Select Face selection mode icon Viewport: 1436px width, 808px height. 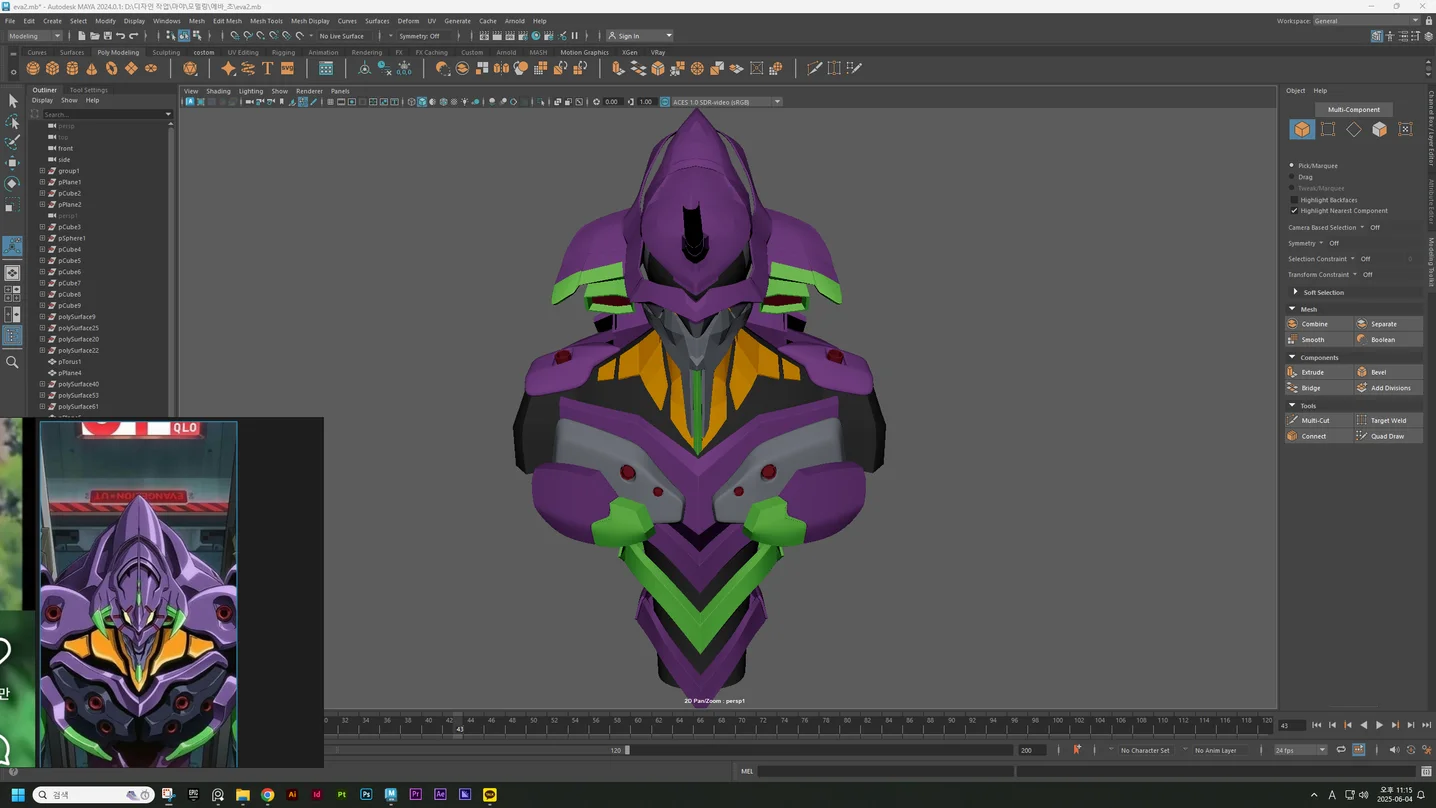point(1380,129)
